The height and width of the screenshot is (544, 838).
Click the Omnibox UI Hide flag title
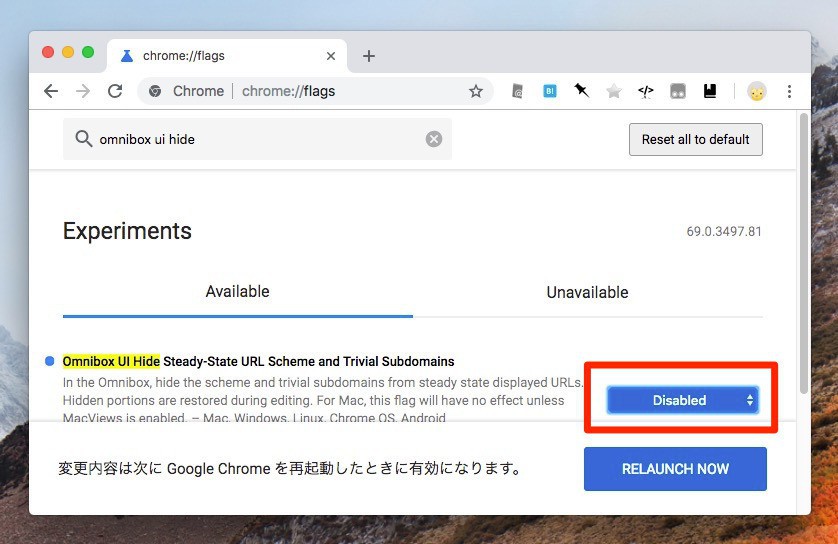[258, 361]
